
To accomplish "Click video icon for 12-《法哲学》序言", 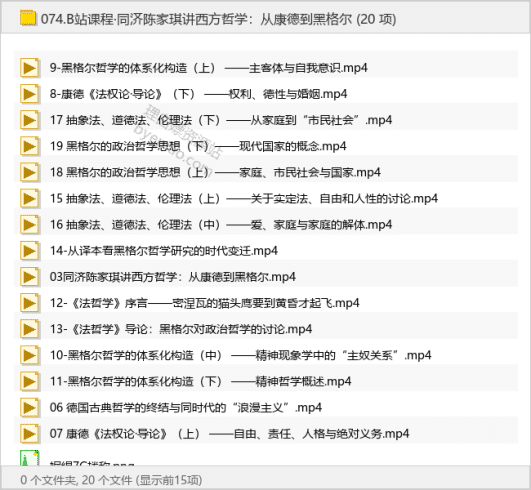I will coord(29,303).
